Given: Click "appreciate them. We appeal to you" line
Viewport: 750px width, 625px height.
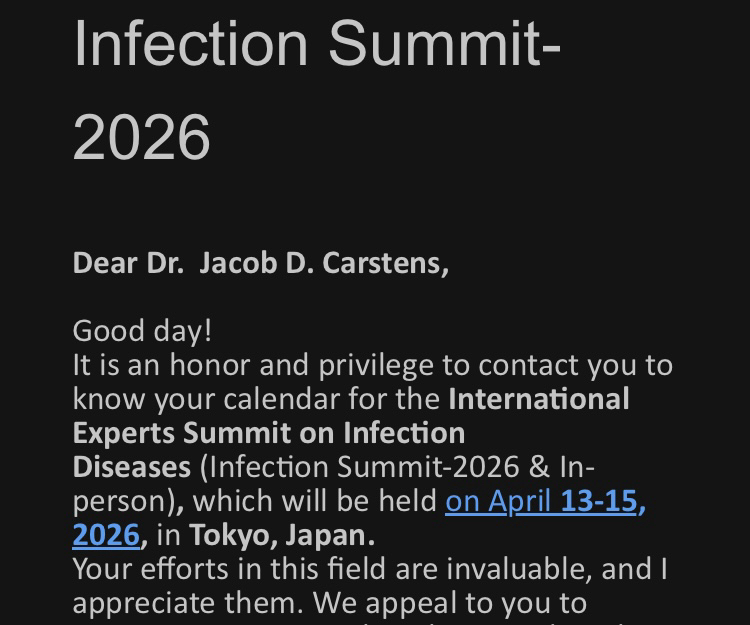Looking at the screenshot, I should click(x=329, y=603).
